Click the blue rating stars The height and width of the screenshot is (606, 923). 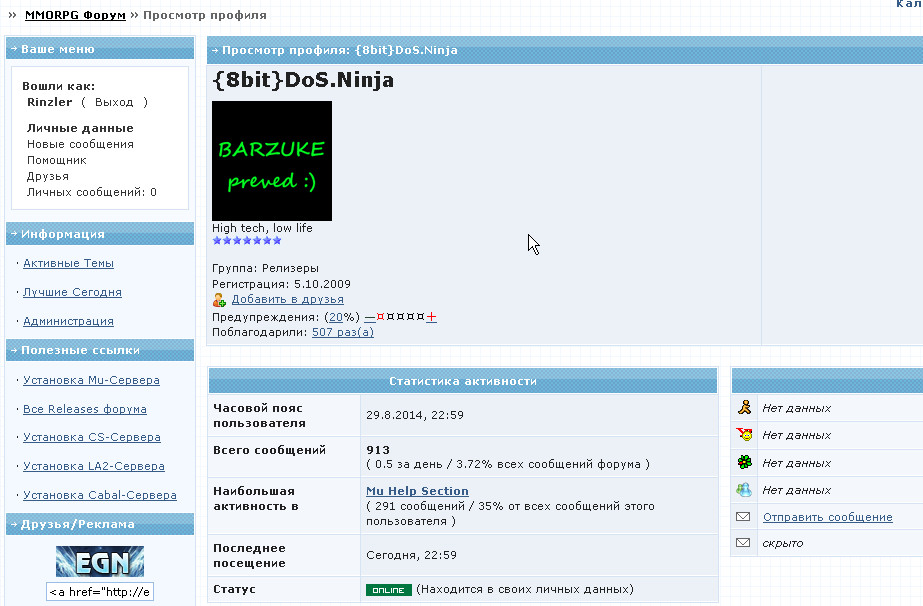tap(247, 240)
